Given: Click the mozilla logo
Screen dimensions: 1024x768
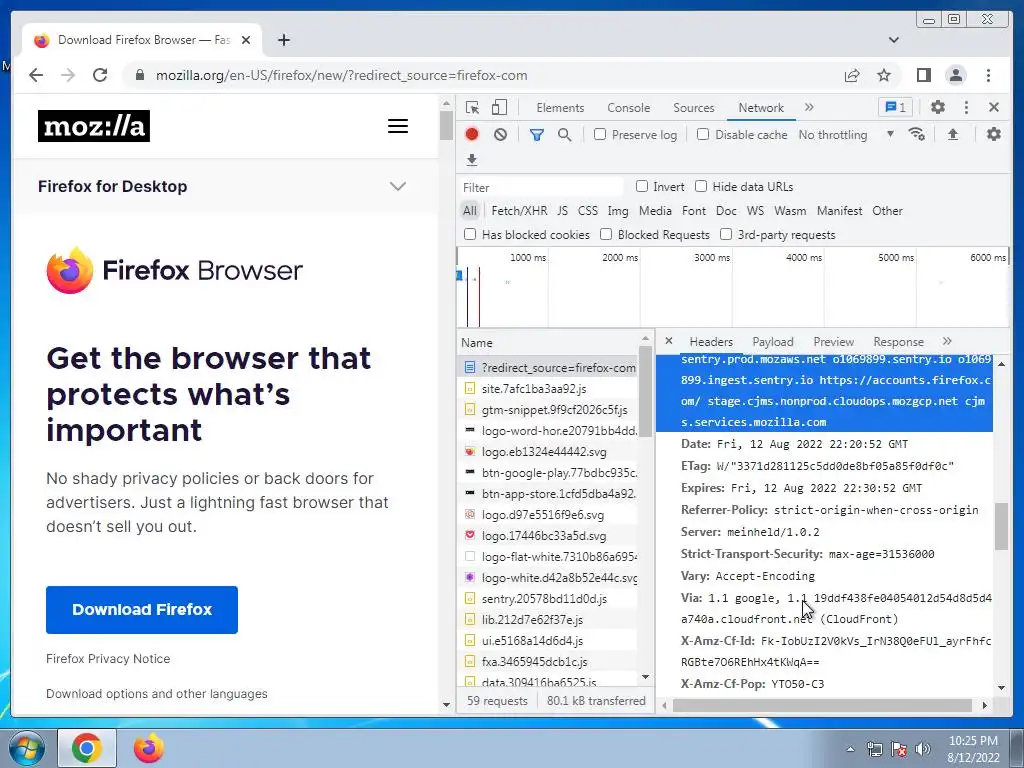Looking at the screenshot, I should [x=94, y=126].
